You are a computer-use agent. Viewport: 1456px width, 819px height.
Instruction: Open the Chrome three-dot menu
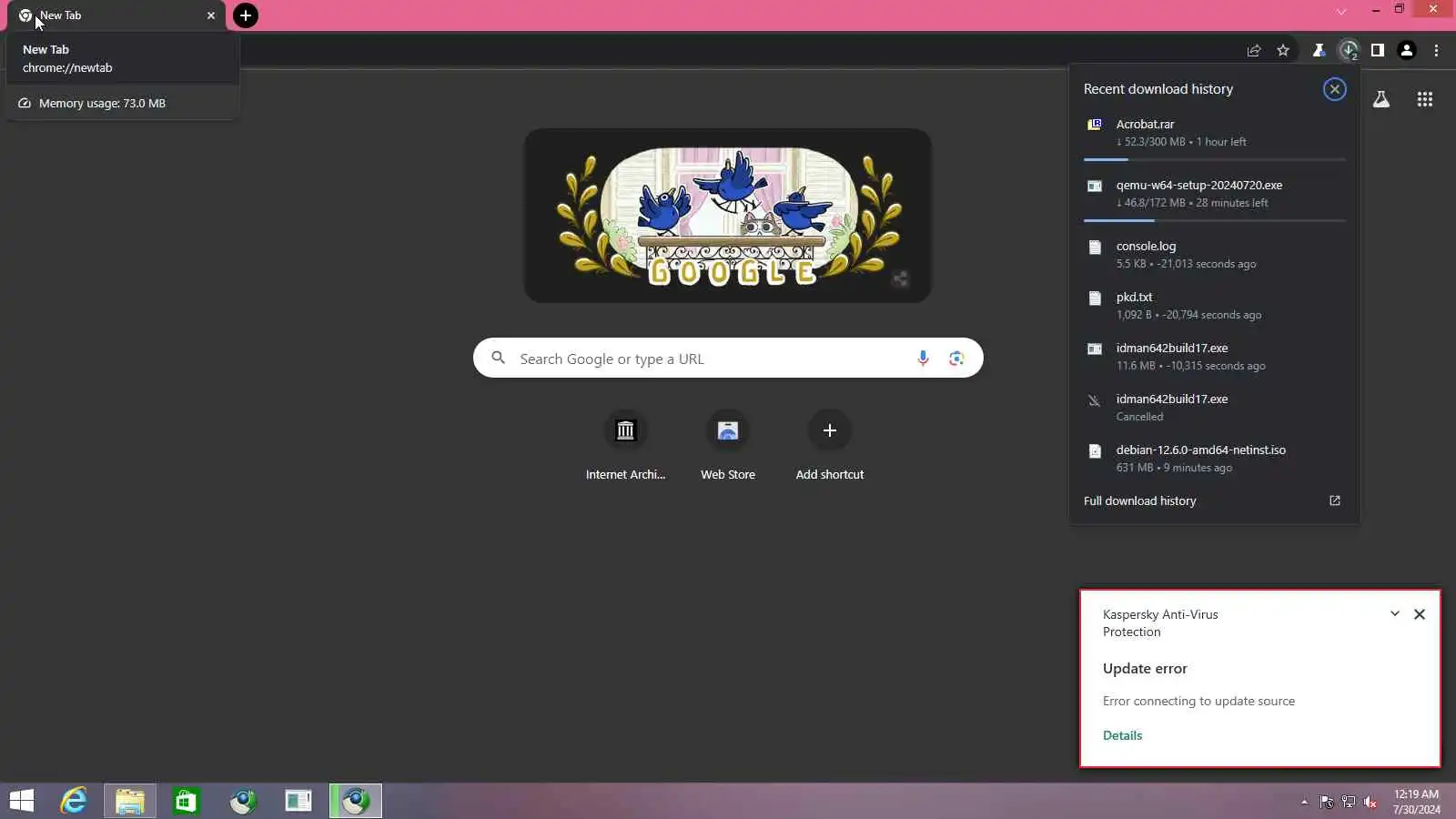pos(1437,51)
